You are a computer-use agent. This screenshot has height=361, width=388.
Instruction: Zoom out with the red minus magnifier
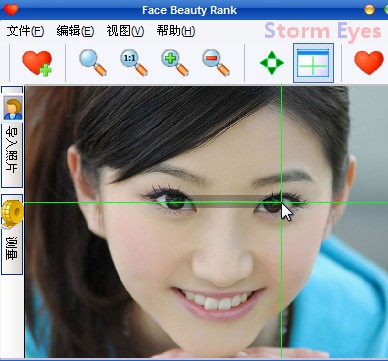pos(216,63)
